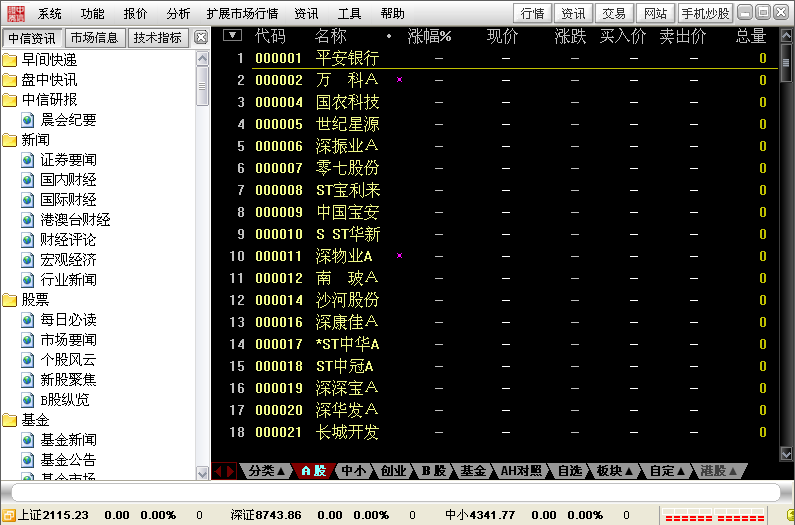Open 国际财经 news item icon

click(28, 200)
